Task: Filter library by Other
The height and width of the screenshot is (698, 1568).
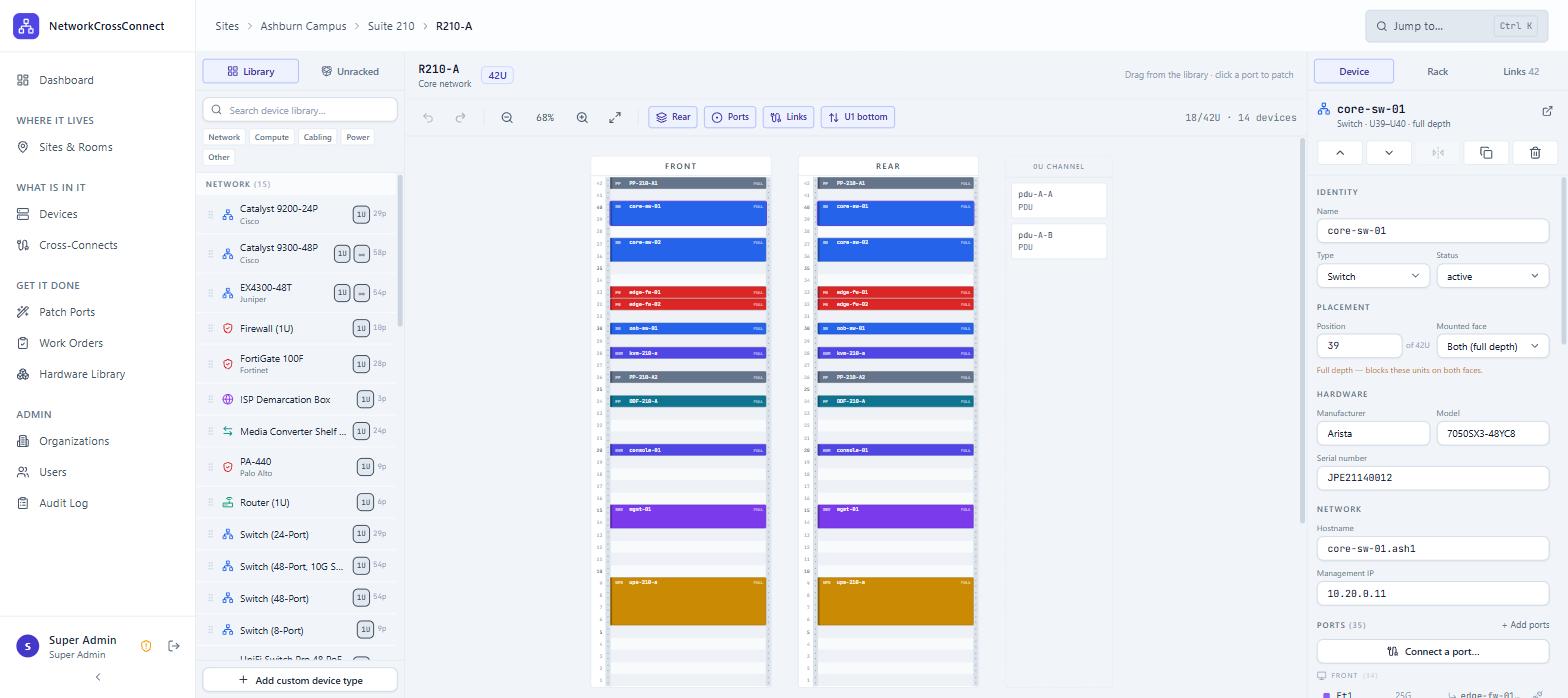Action: 219,157
